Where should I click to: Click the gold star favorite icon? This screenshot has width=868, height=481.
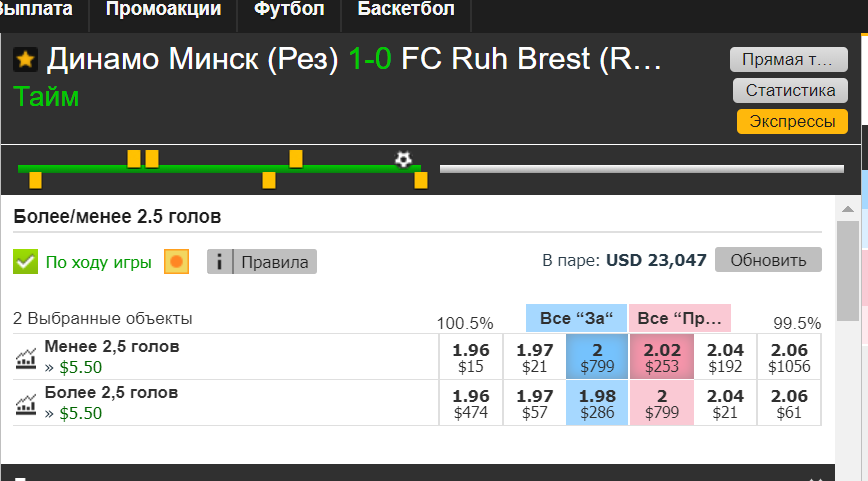[x=25, y=60]
